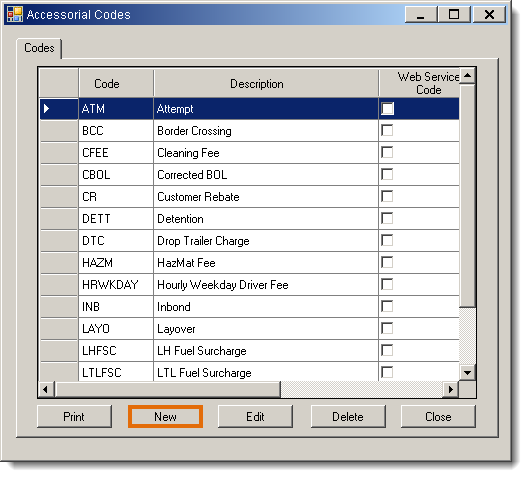
Task: Select the Drop Trailer Charge row
Action: [249, 241]
